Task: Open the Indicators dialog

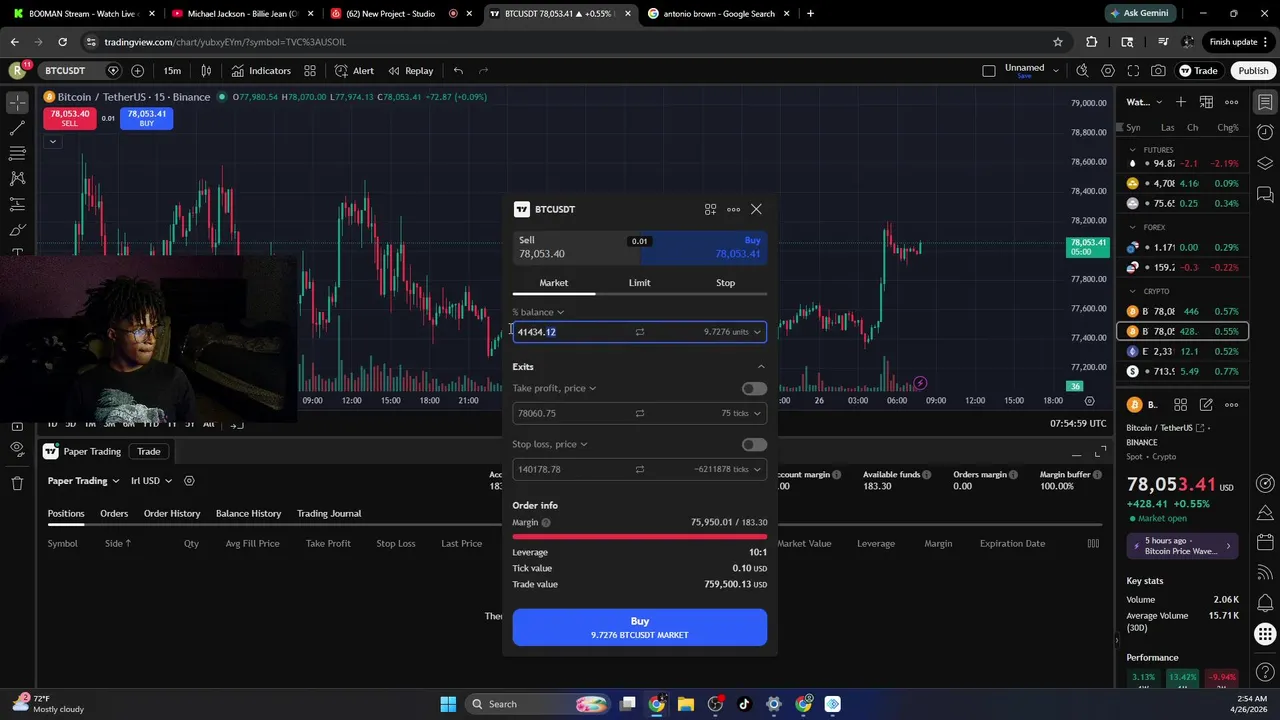Action: pyautogui.click(x=261, y=71)
